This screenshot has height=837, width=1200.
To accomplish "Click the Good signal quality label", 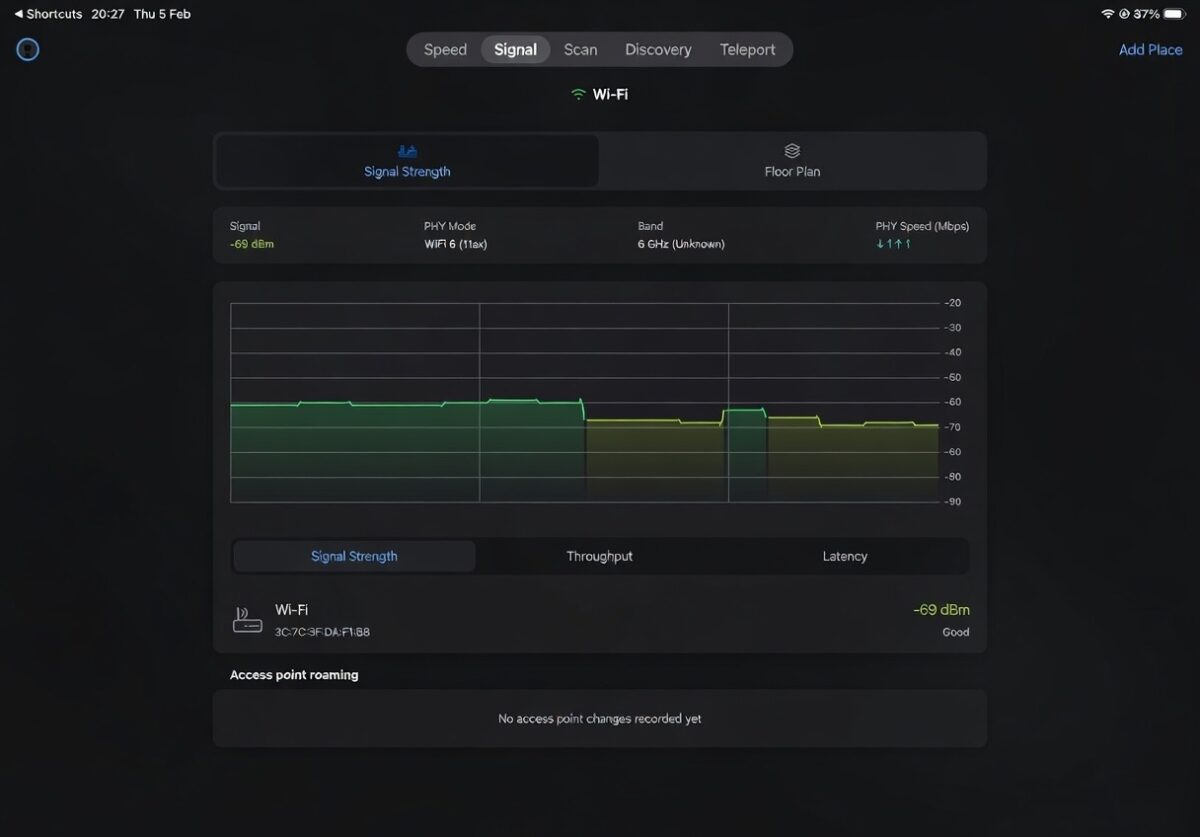I will (x=955, y=632).
